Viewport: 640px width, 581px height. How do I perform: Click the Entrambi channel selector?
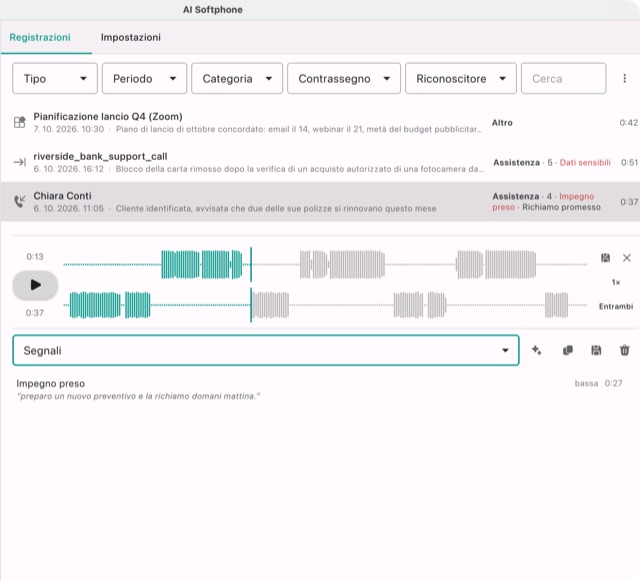tap(616, 306)
